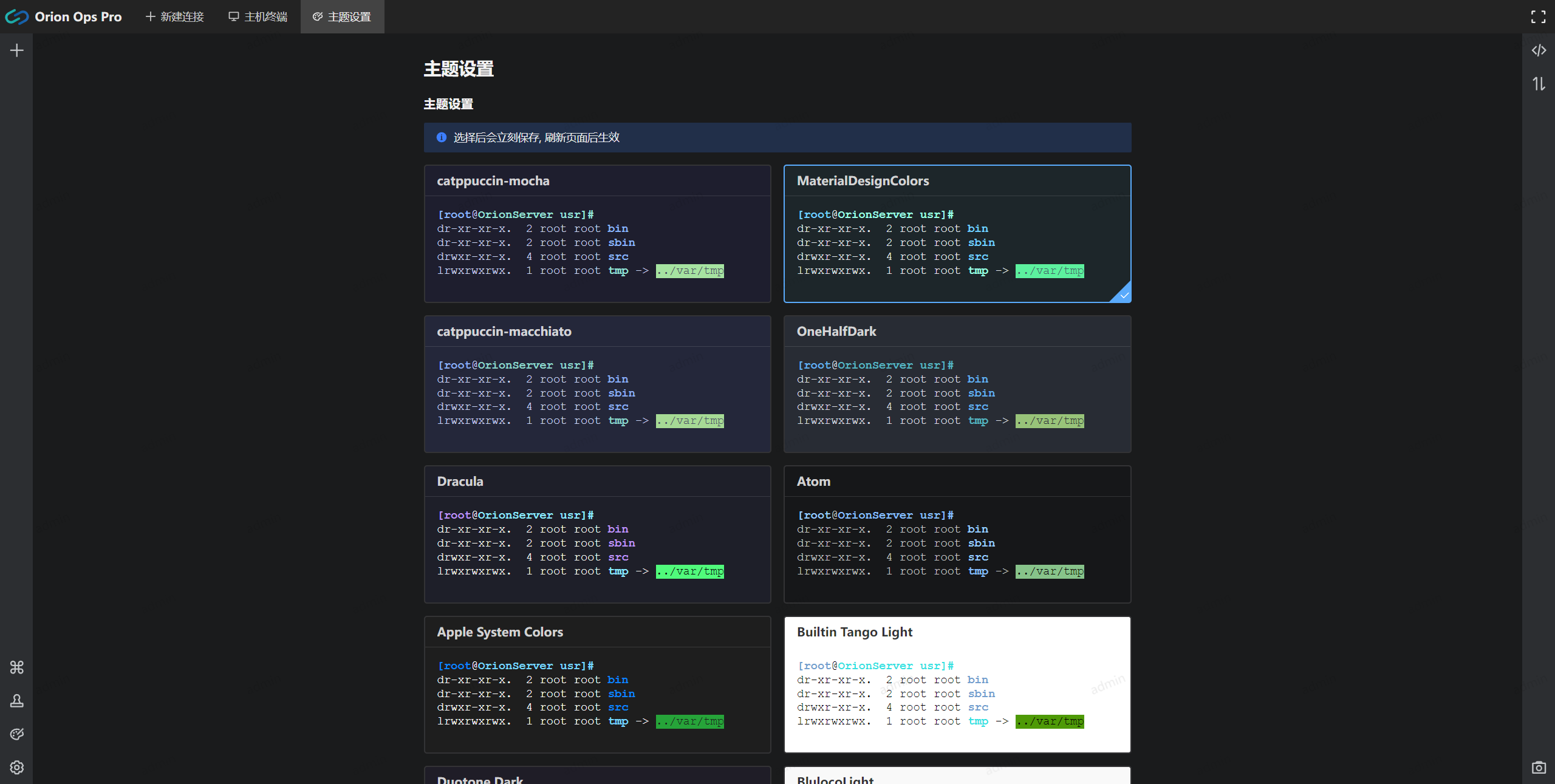Open the palette theme icon in sidebar
The image size is (1555, 784).
coord(17,734)
